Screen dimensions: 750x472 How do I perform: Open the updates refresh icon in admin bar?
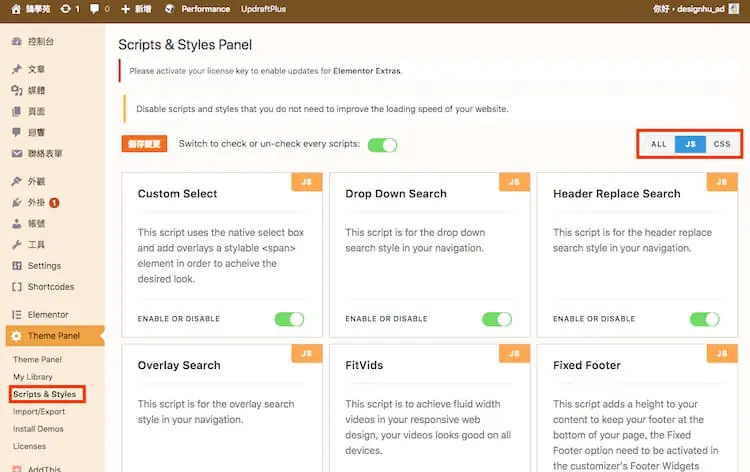point(65,9)
